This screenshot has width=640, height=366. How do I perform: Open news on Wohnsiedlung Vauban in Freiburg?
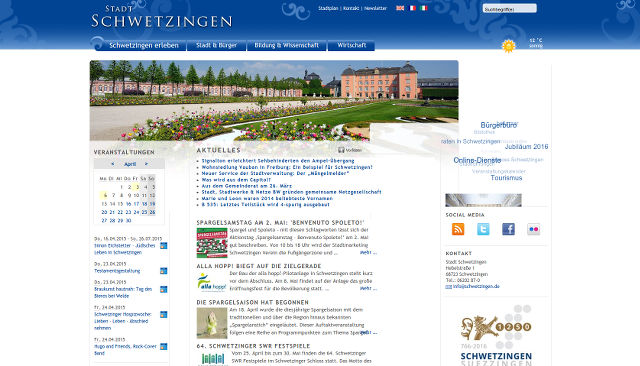287,167
